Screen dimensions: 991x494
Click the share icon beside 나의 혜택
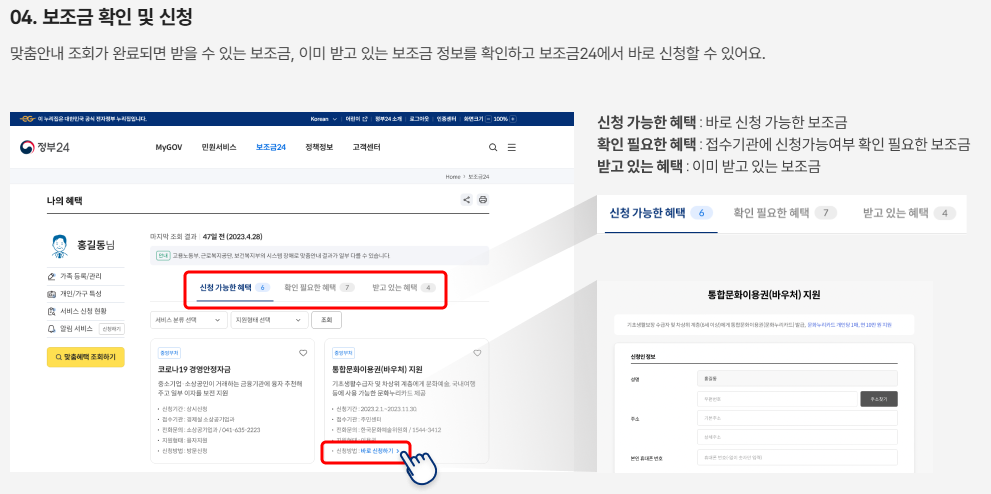point(466,200)
